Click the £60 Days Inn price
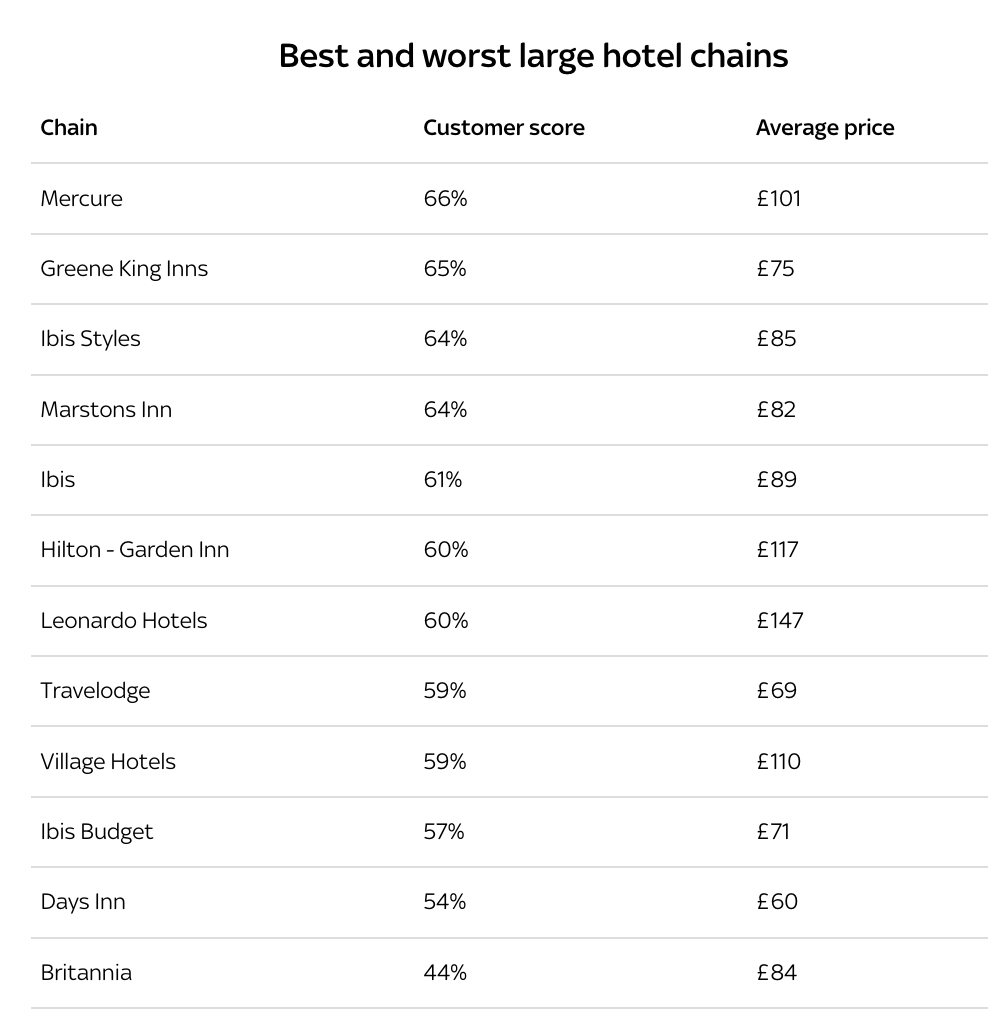This screenshot has height=1020, width=988. (x=777, y=902)
